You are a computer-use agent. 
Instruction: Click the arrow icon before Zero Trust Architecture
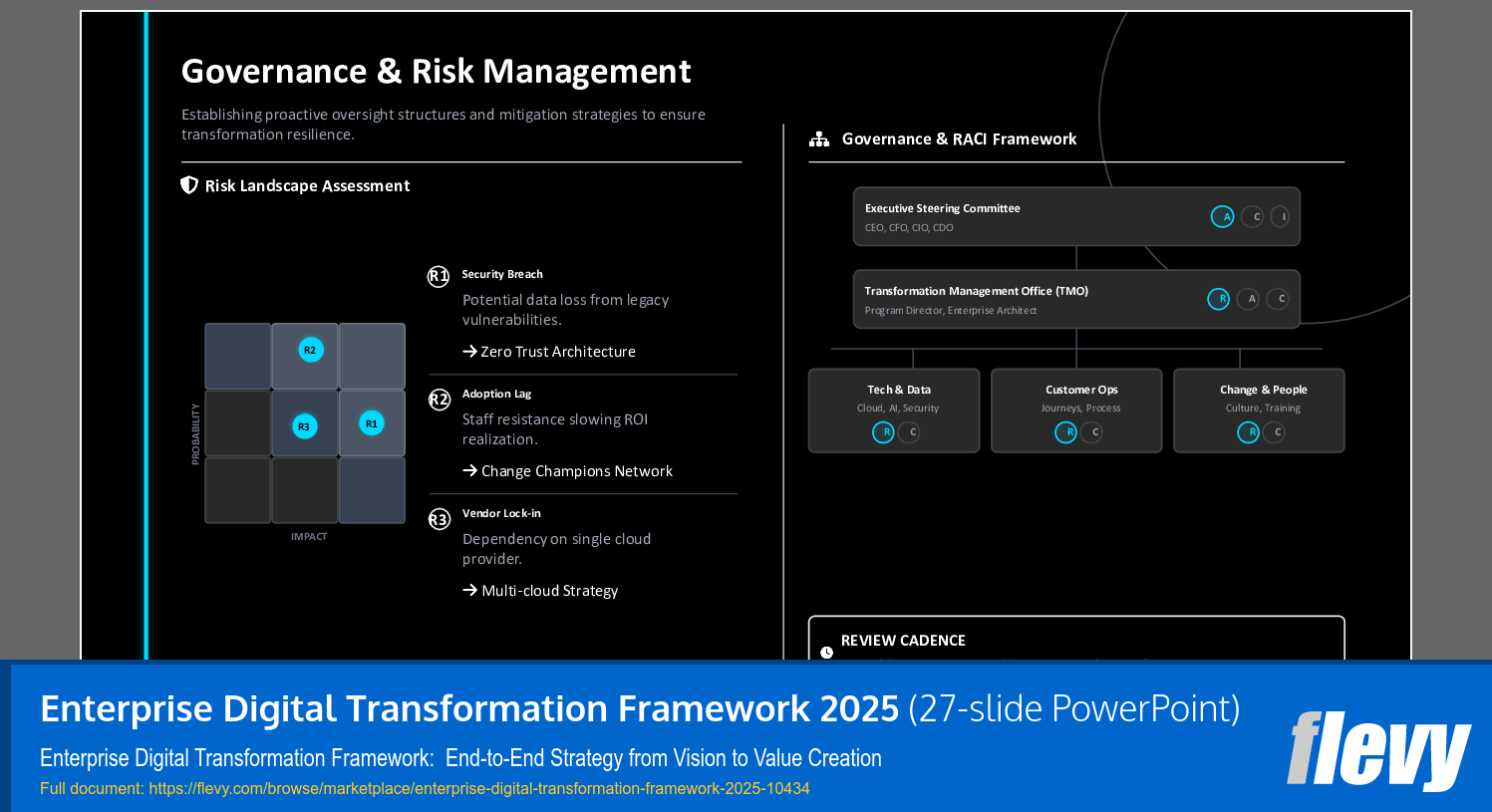468,351
